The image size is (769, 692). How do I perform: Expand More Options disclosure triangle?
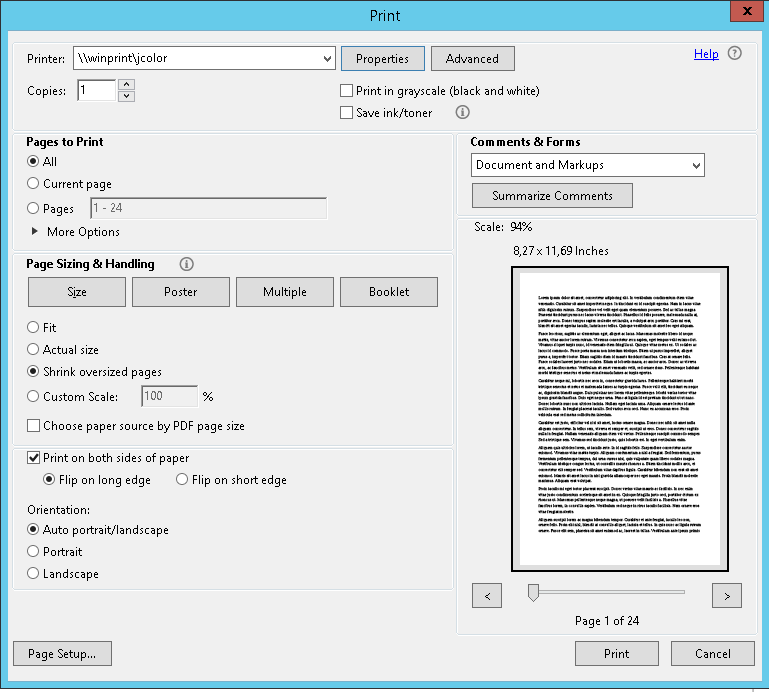pyautogui.click(x=35, y=232)
